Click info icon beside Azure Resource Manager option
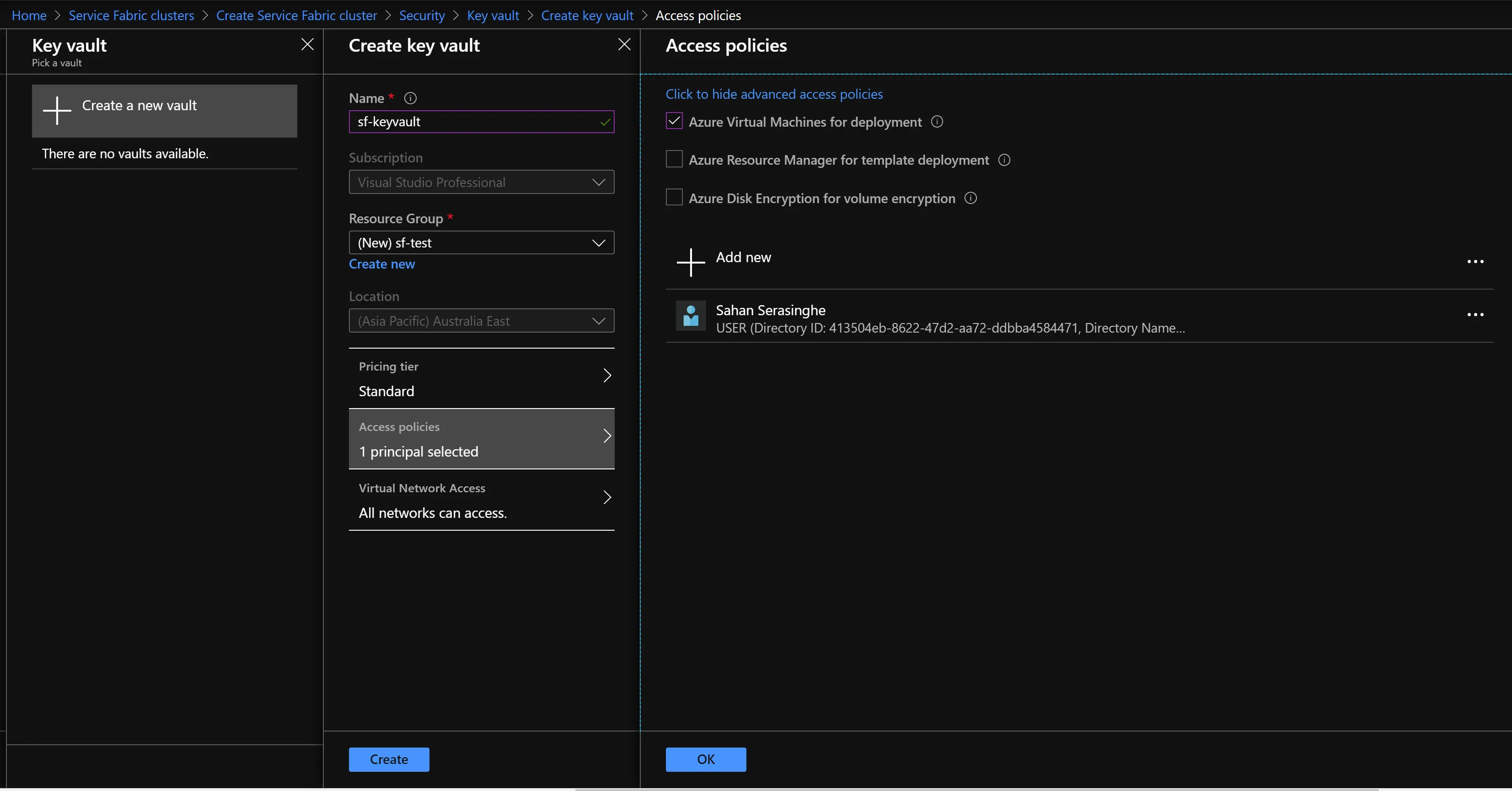This screenshot has height=791, width=1512. coord(1004,160)
